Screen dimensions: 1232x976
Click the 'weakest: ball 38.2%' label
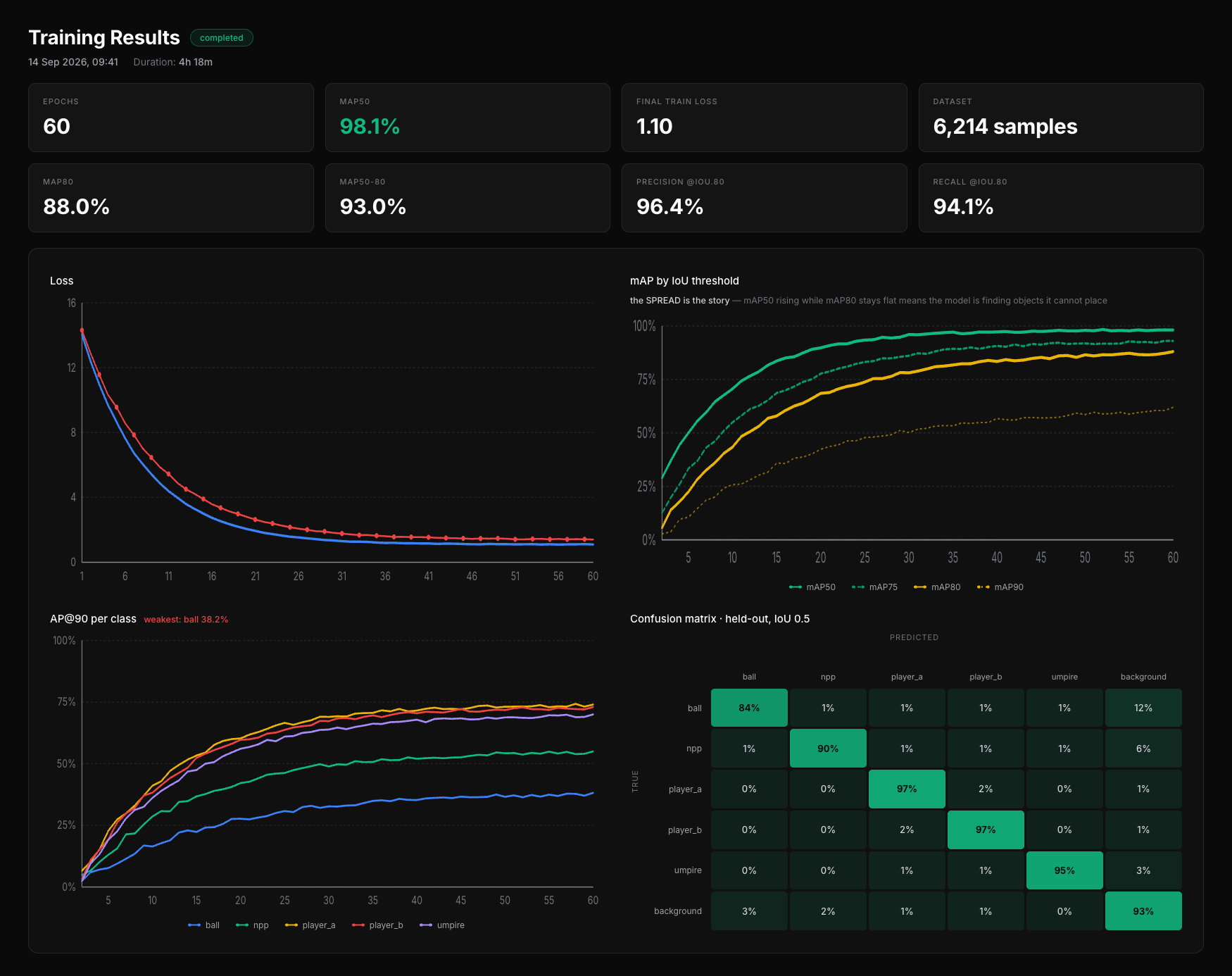186,620
